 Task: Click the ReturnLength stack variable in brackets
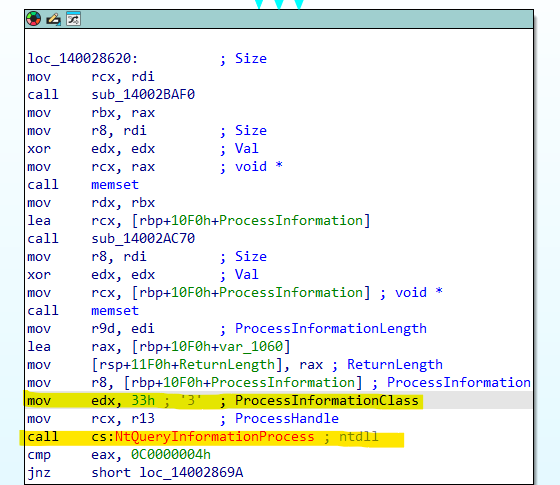227,365
